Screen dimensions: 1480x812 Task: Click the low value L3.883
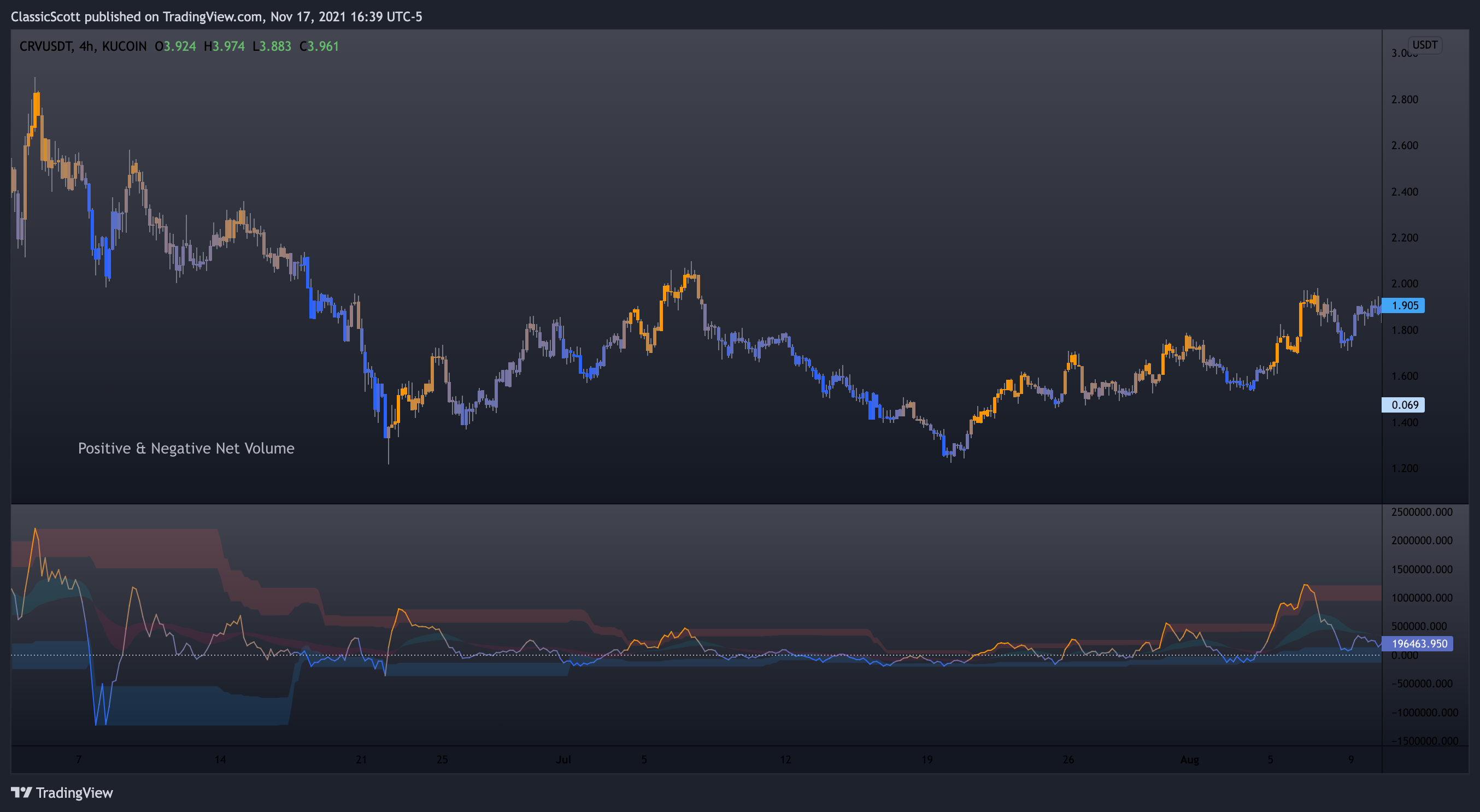272,46
